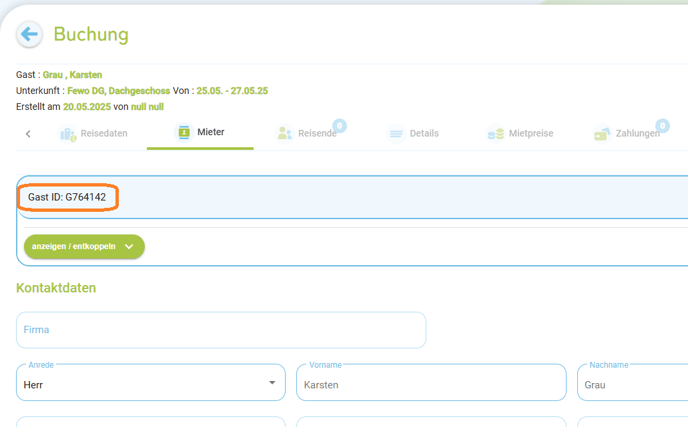688x427 pixels.
Task: Click the Firma input field
Action: coord(221,330)
